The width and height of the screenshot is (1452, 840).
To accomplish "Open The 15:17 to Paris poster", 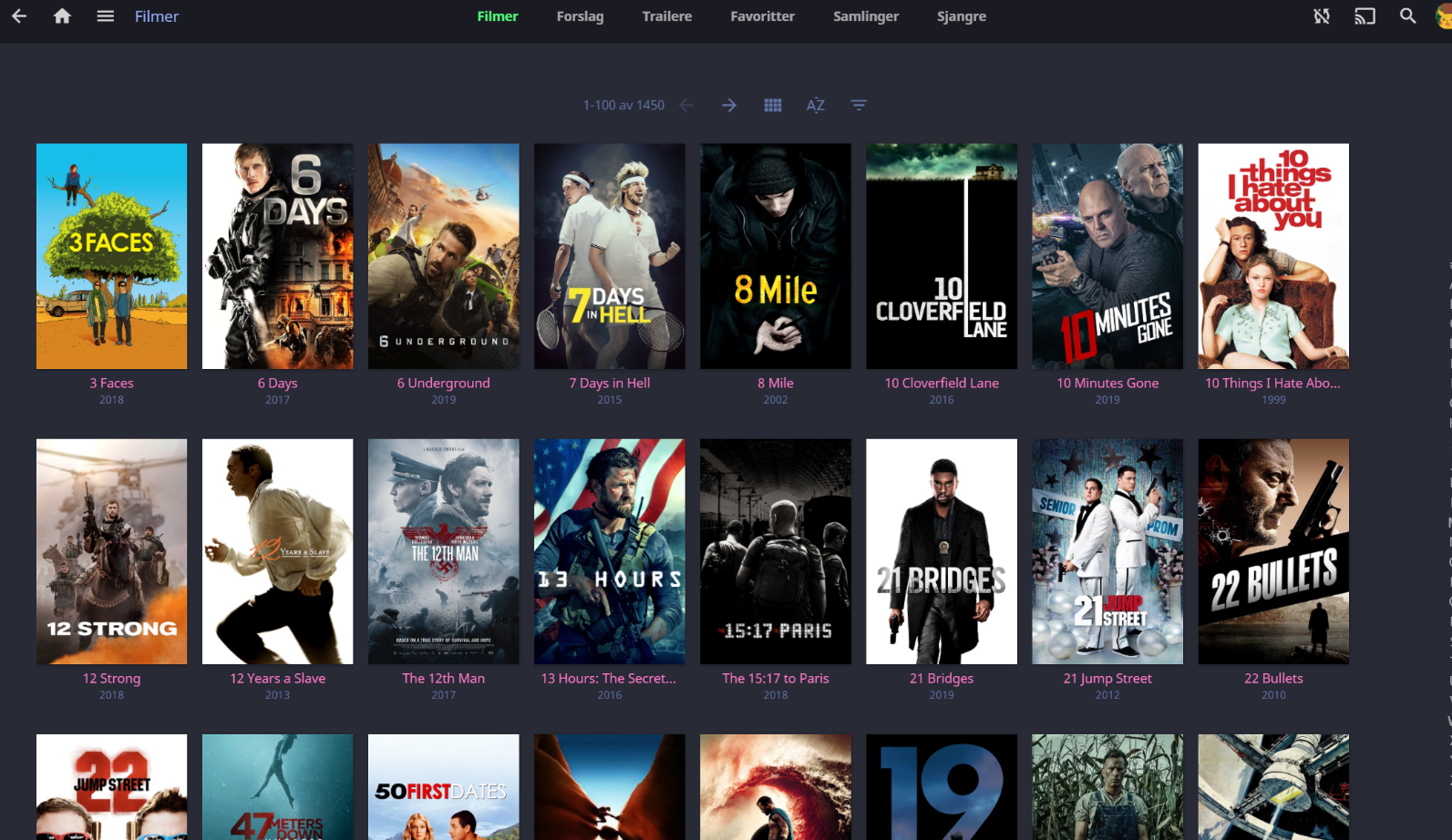I will (x=776, y=551).
